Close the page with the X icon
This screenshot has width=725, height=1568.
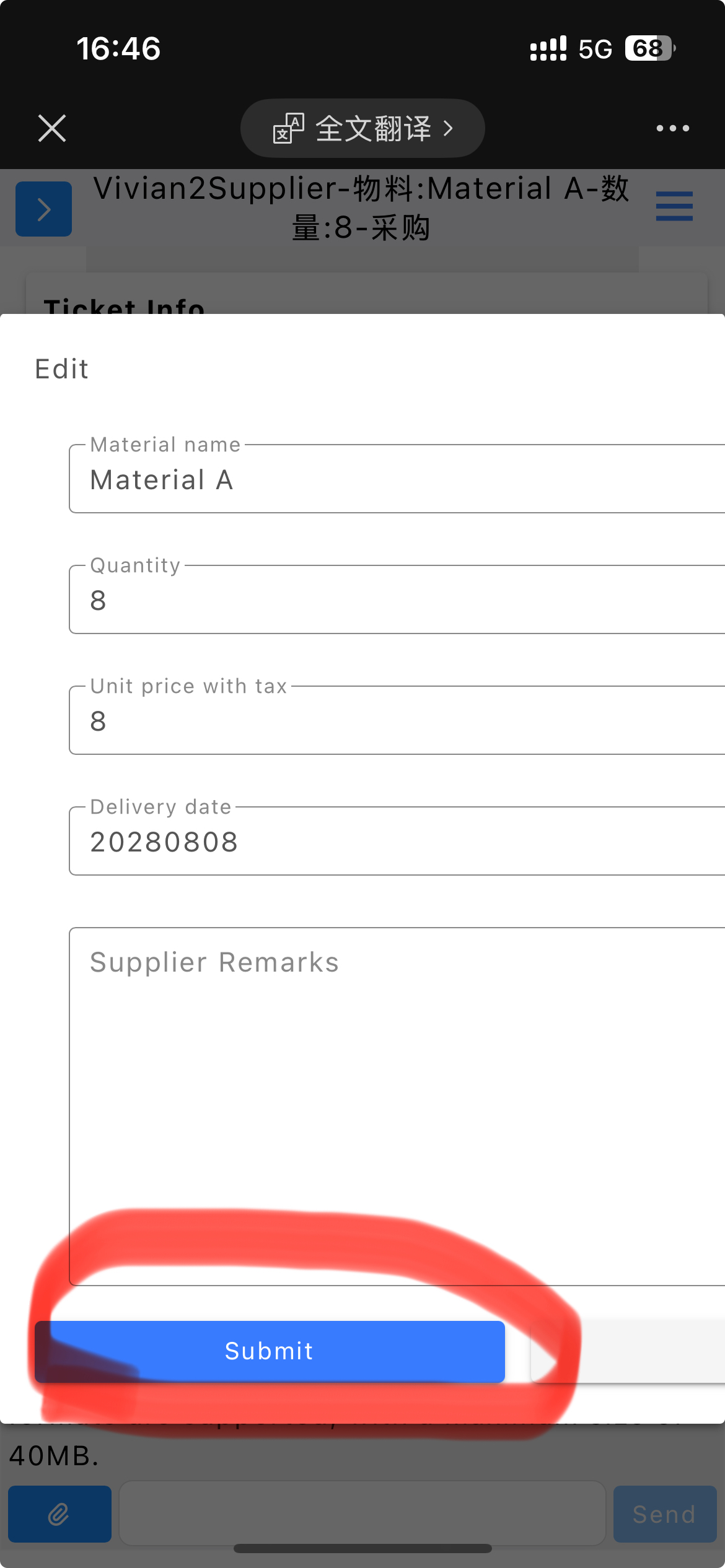click(52, 128)
